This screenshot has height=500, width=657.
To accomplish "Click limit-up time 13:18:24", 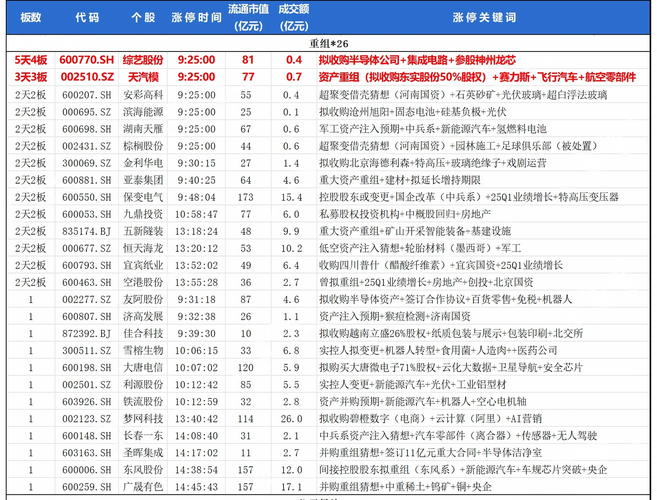I will pos(197,231).
